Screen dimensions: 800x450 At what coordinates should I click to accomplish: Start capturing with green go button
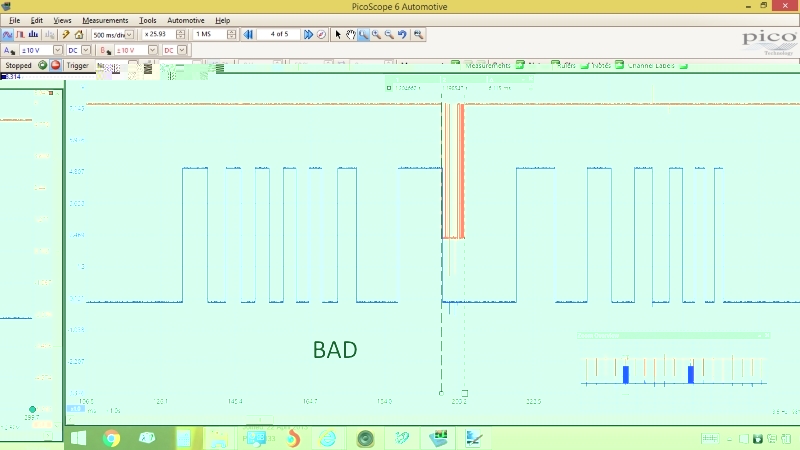point(42,65)
